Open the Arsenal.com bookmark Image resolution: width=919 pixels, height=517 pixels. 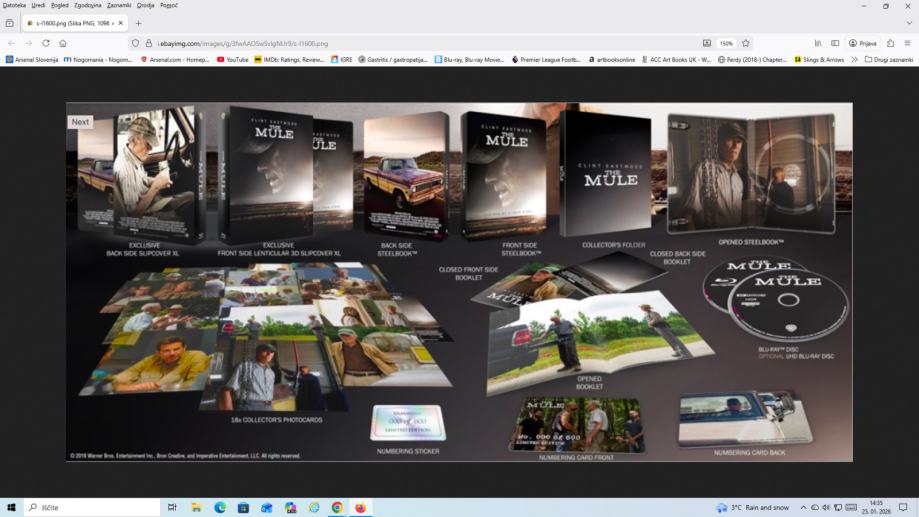(x=175, y=60)
